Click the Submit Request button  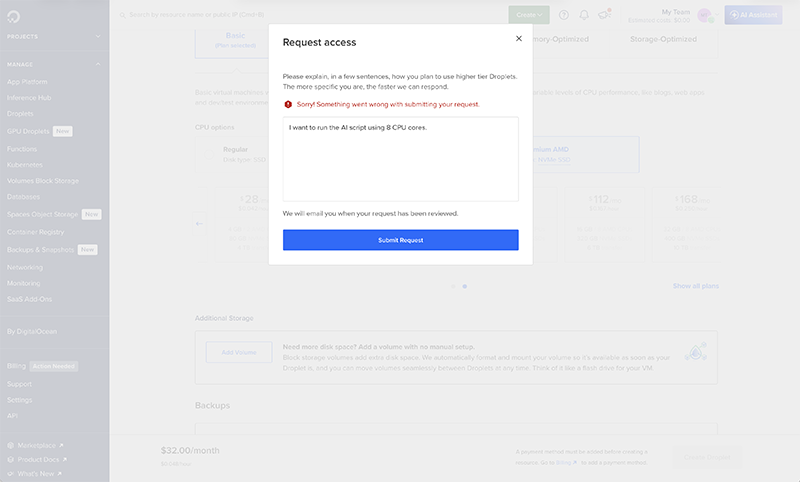pyautogui.click(x=400, y=240)
